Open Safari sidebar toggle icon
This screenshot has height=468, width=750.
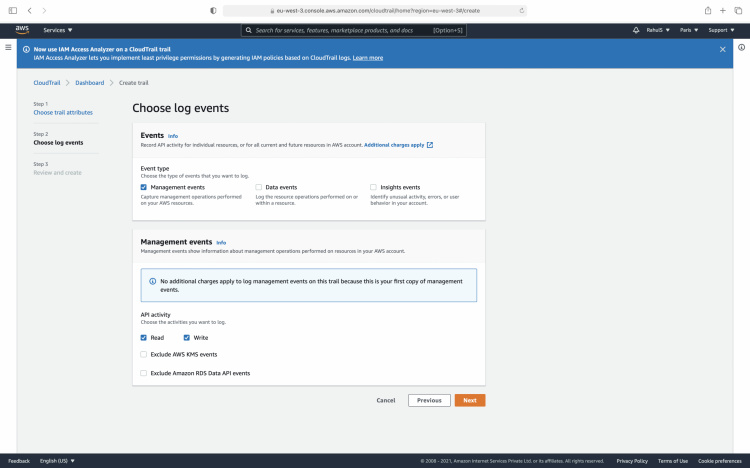(10, 10)
